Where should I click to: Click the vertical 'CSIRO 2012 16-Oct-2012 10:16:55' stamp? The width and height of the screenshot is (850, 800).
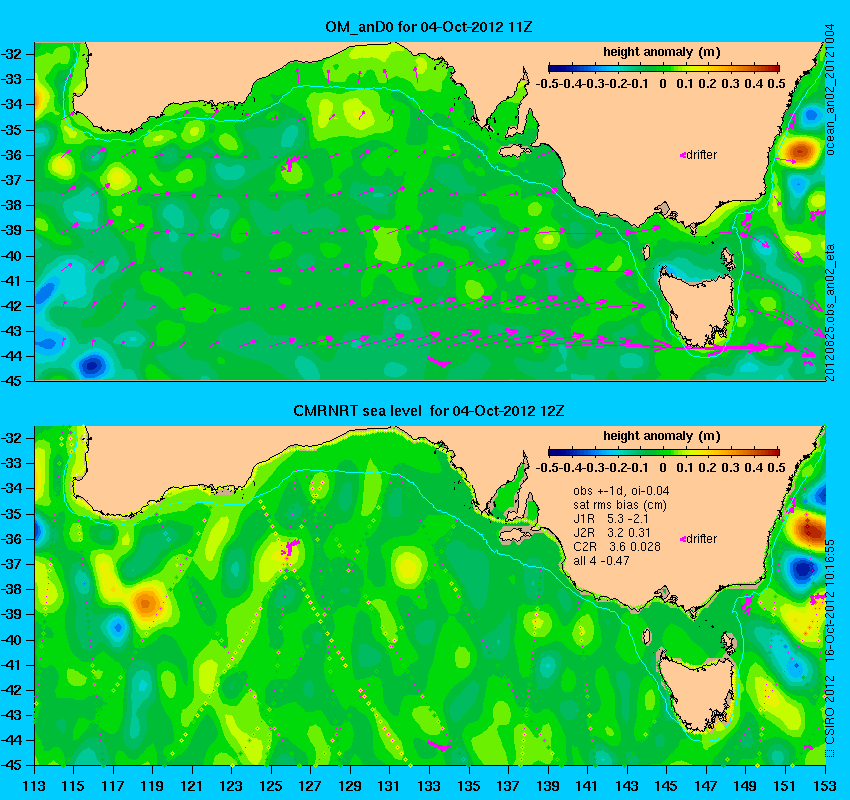click(x=830, y=648)
